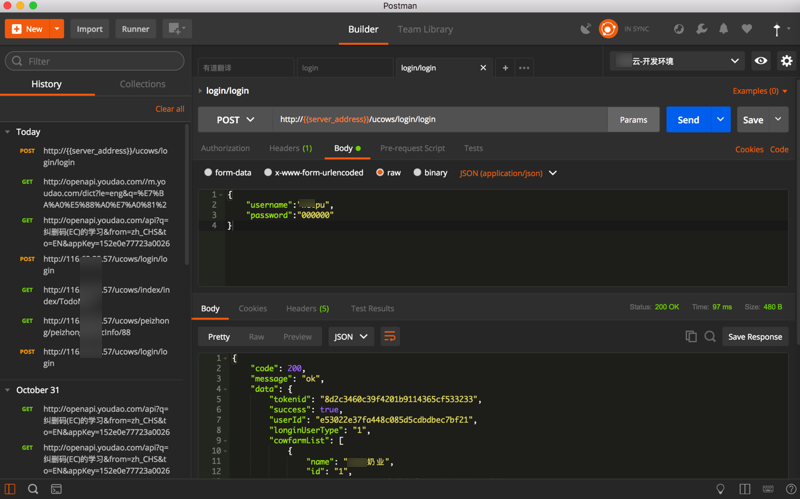Open the request Headers (1) tab

pos(290,148)
